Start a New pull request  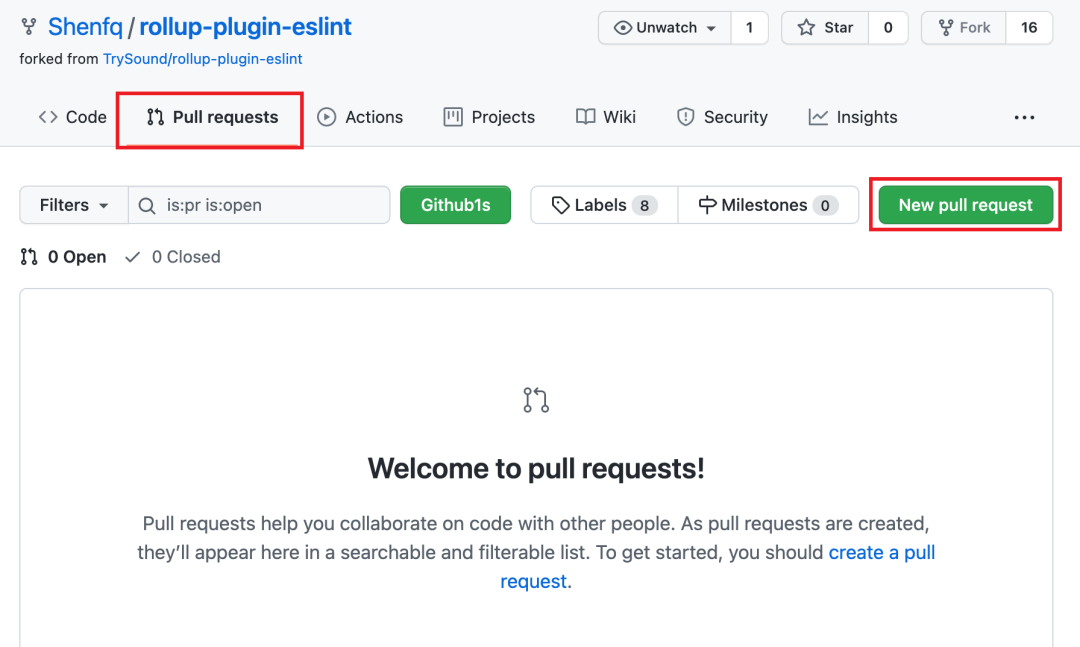pos(966,205)
